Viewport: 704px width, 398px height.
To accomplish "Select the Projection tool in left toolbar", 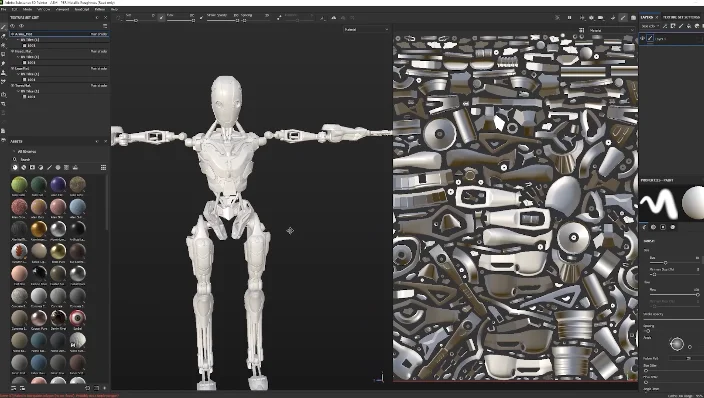I will 4,45.
